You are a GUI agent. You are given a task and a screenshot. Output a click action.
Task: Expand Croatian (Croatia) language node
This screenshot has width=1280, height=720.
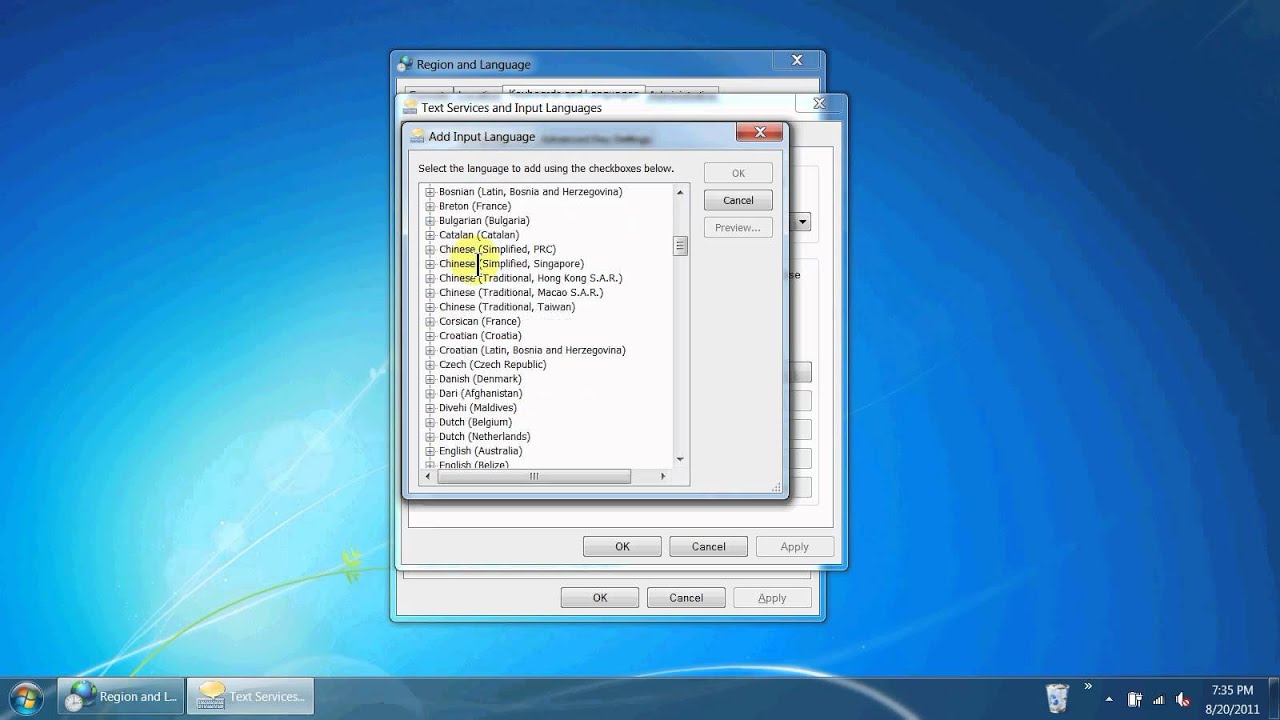pyautogui.click(x=430, y=336)
